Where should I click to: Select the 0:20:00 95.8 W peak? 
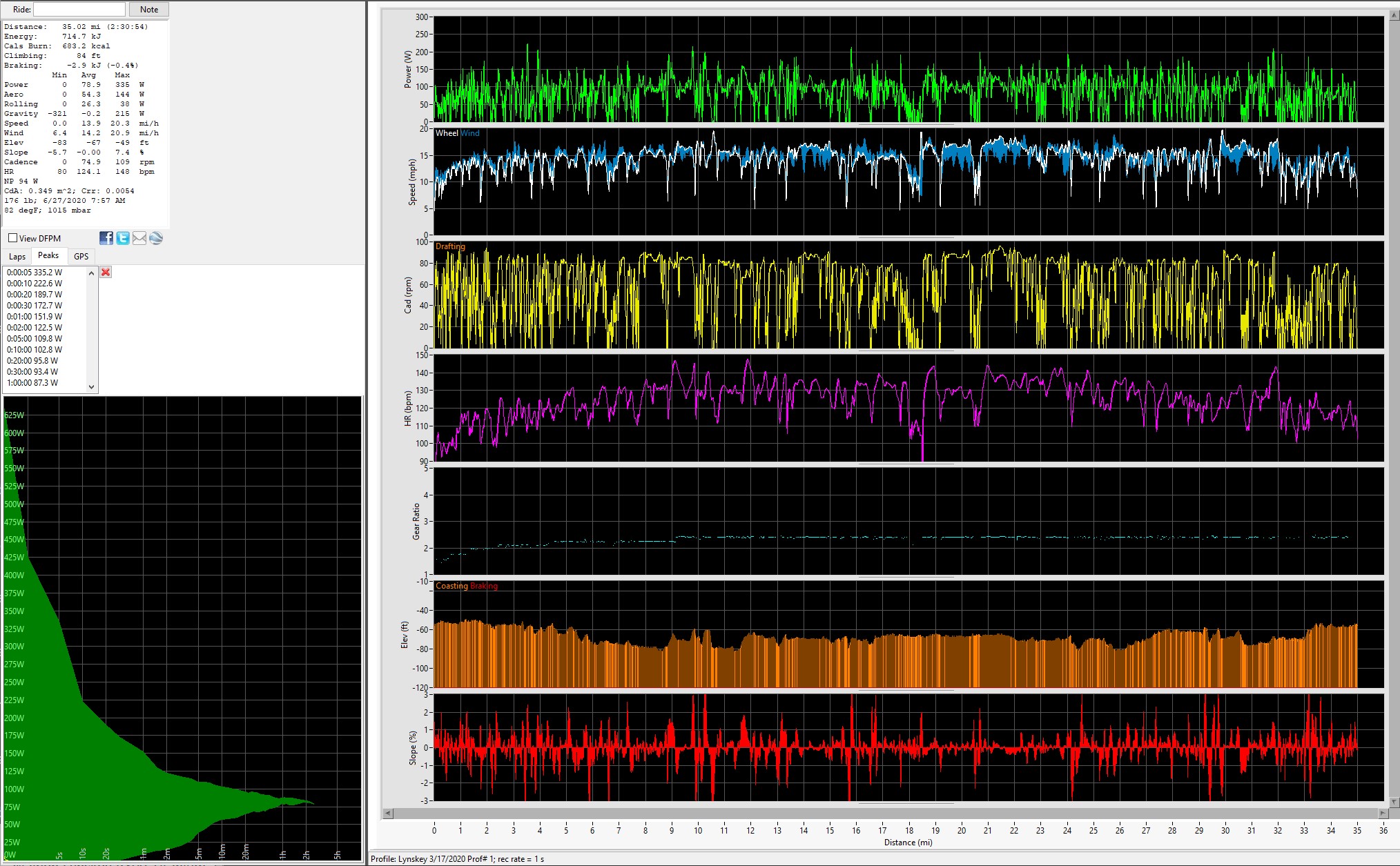(x=32, y=361)
